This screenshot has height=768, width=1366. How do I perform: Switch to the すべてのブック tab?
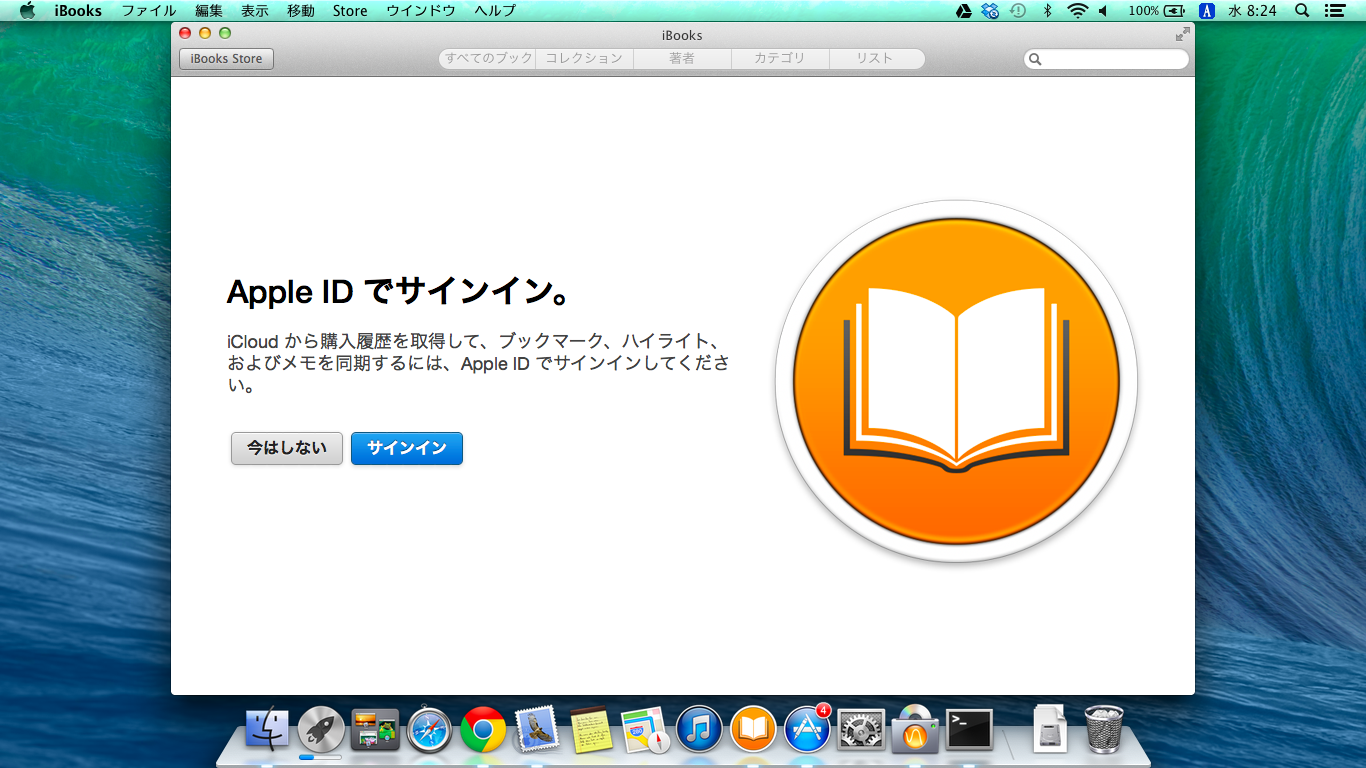pos(488,59)
